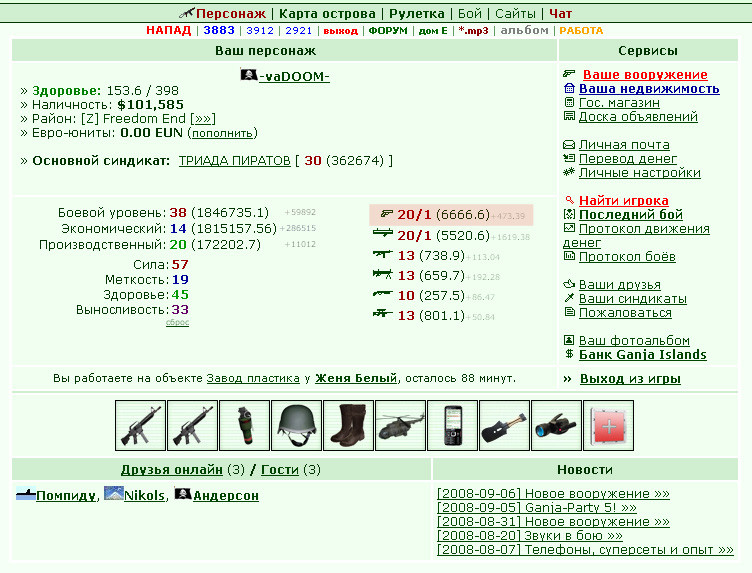Screen dimensions: 752x573
Task: Click weapon icon beside 10 (257.5)
Action: 383,293
